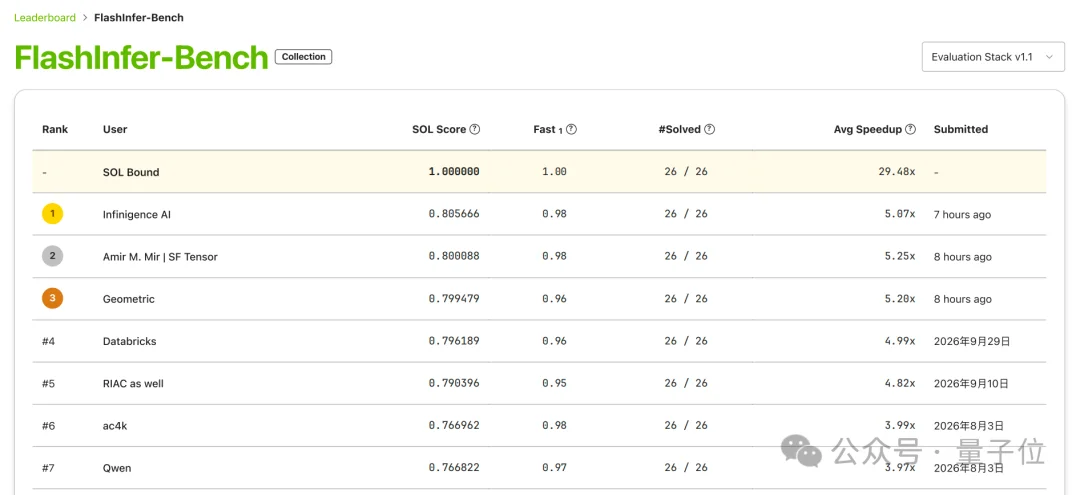The height and width of the screenshot is (495, 1080).
Task: Select the Qwen leaderboard row
Action: pos(539,468)
